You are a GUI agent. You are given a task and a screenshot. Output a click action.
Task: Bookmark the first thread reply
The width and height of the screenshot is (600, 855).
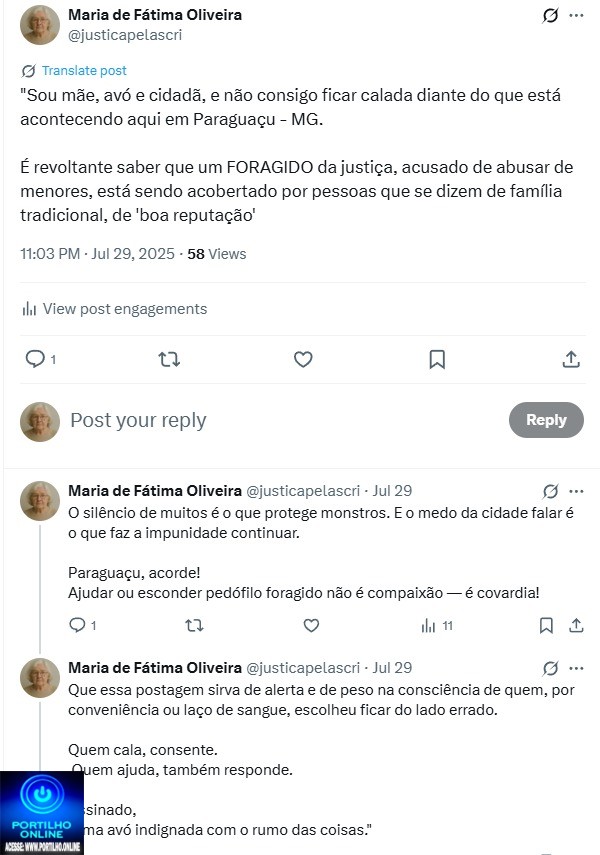tap(546, 625)
